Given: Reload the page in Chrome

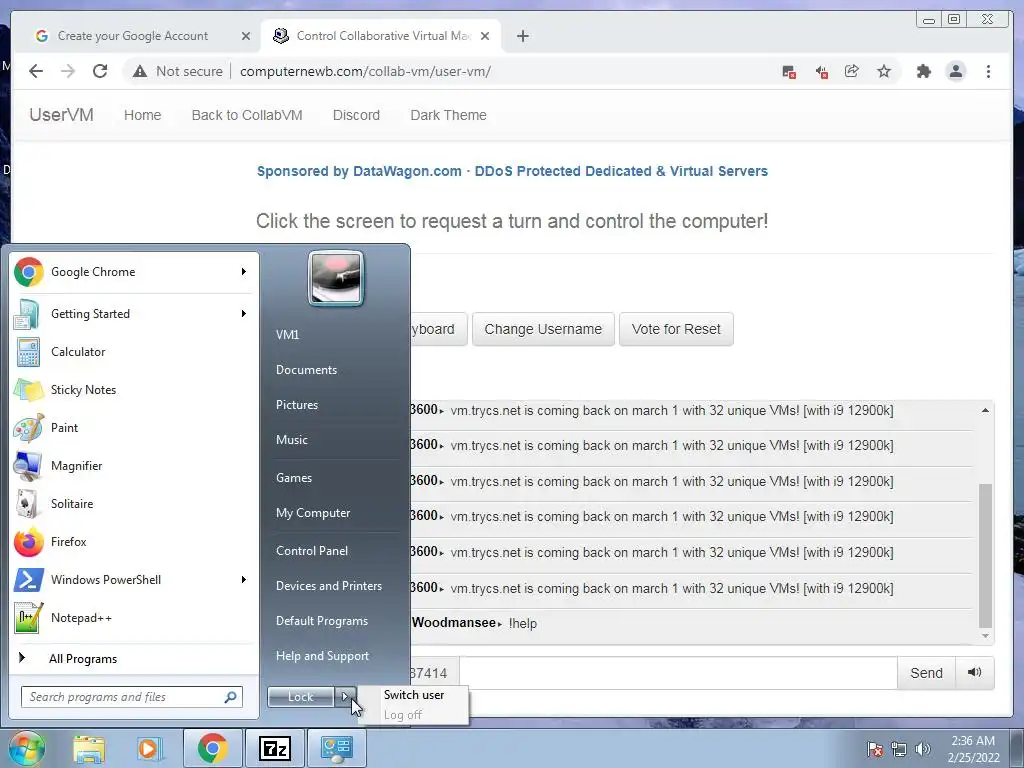Looking at the screenshot, I should (x=100, y=71).
